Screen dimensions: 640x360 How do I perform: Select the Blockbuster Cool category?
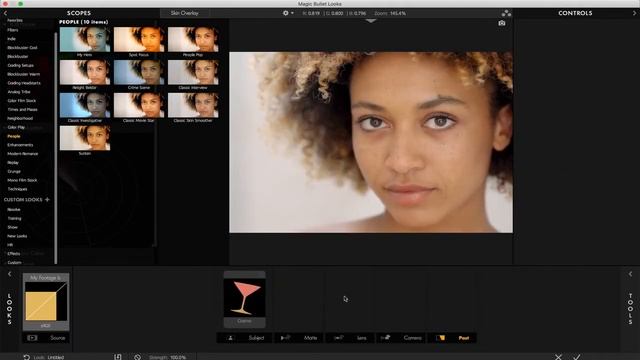click(22, 48)
